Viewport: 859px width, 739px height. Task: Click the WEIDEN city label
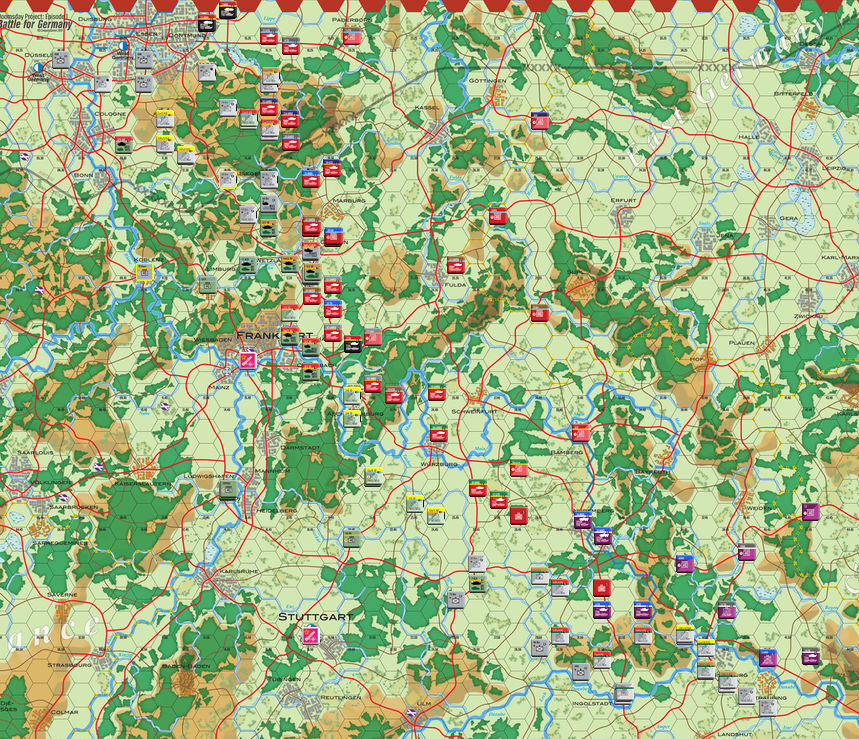(759, 508)
